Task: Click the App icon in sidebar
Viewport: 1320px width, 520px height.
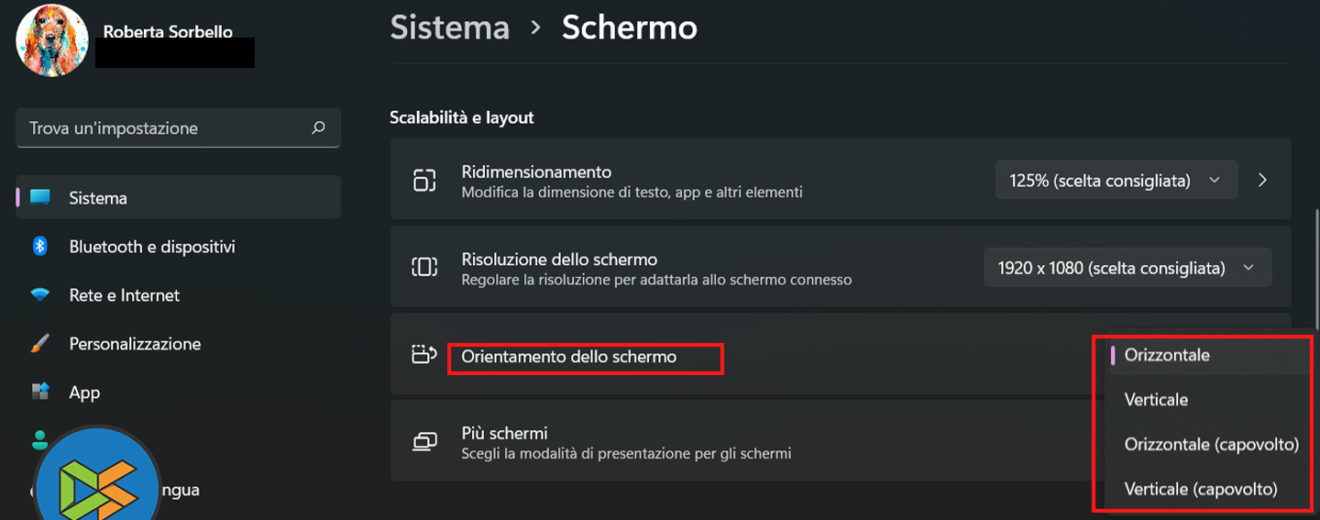Action: click(x=40, y=392)
